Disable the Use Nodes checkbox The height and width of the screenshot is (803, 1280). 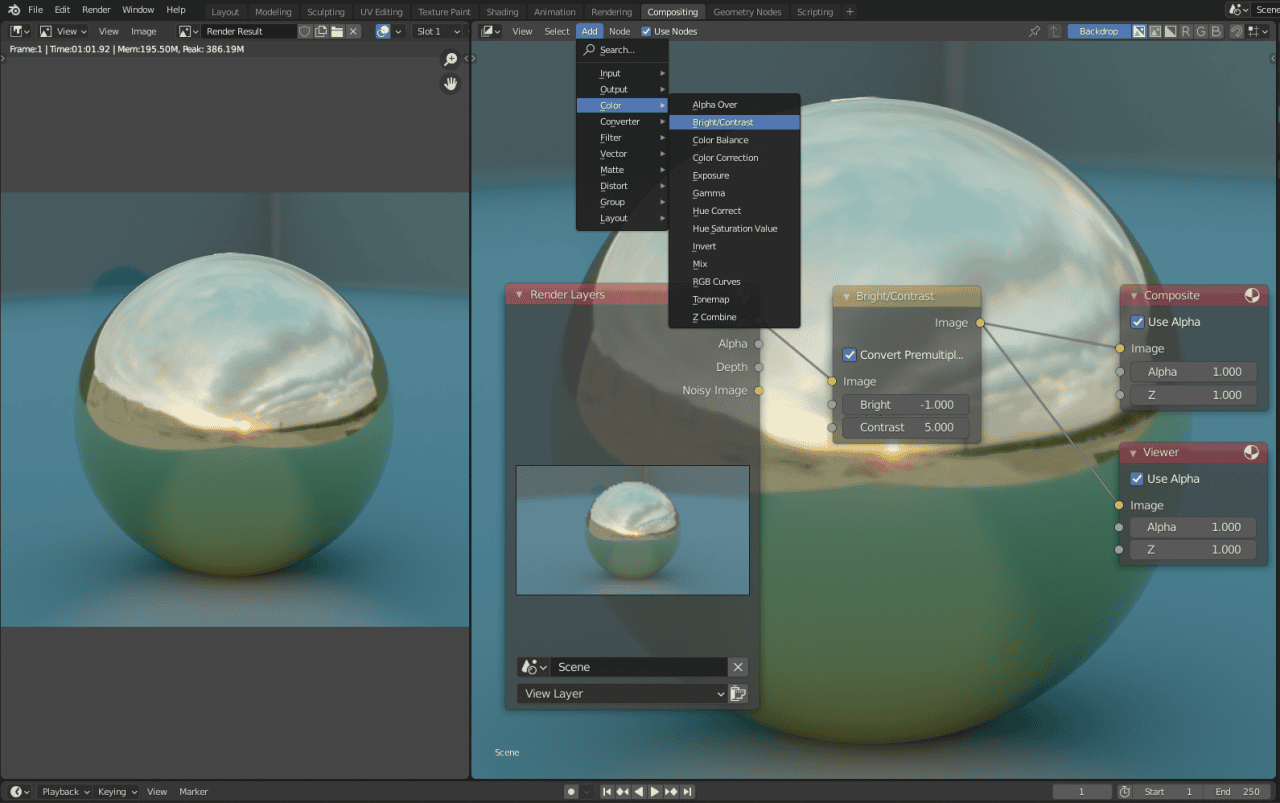pyautogui.click(x=646, y=31)
